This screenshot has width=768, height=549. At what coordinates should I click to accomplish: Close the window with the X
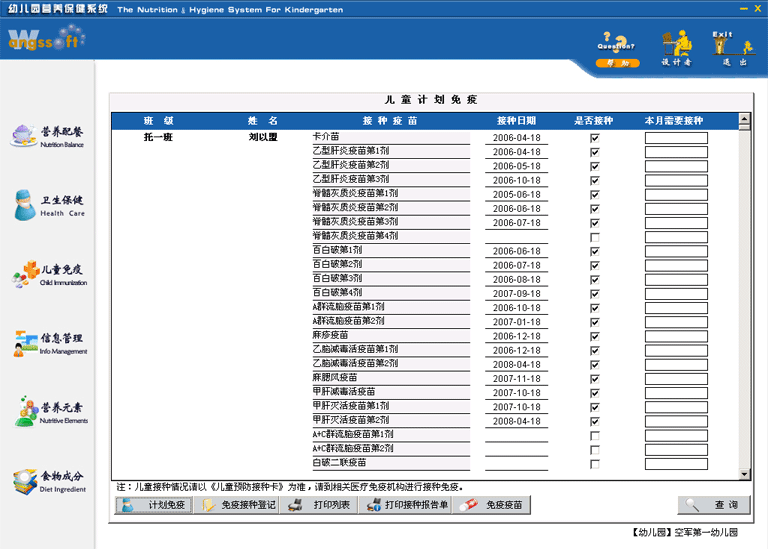[x=757, y=8]
